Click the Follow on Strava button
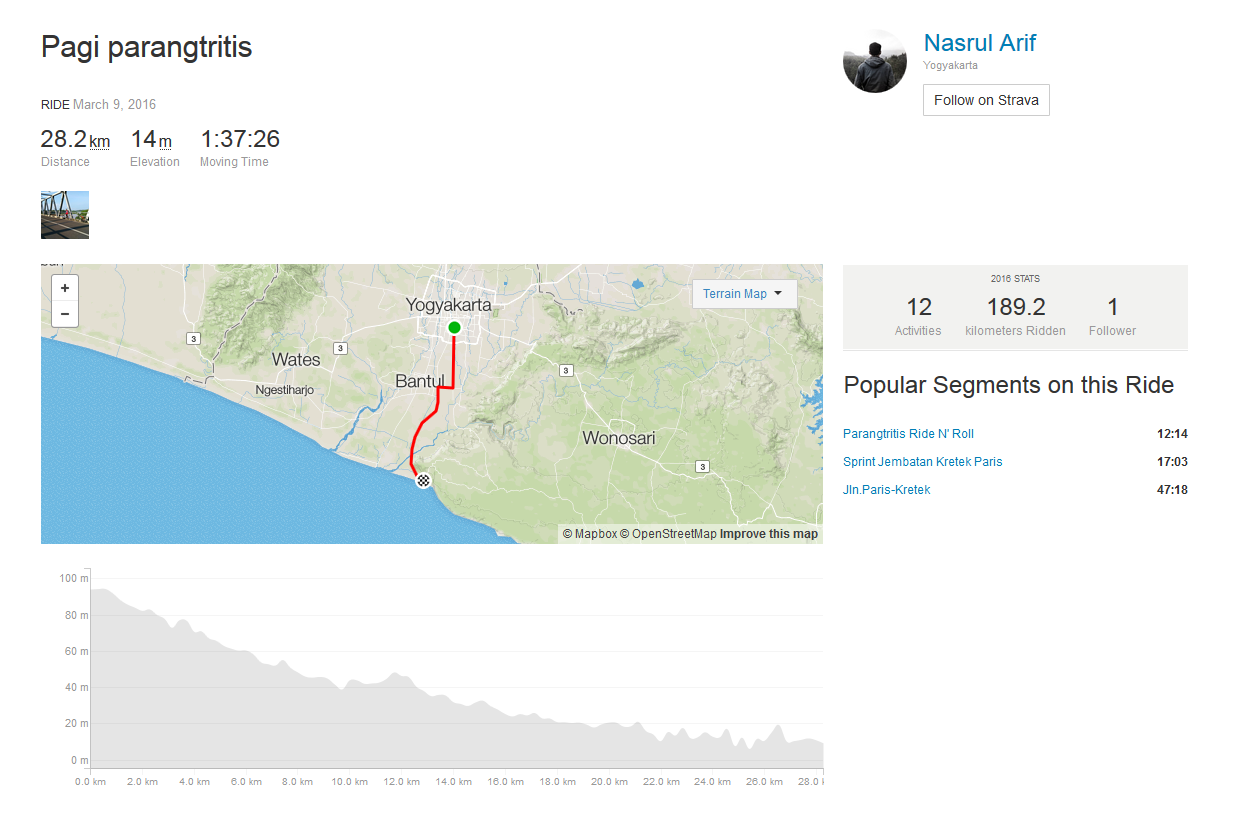Screen dimensions: 1245x813 [x=986, y=100]
